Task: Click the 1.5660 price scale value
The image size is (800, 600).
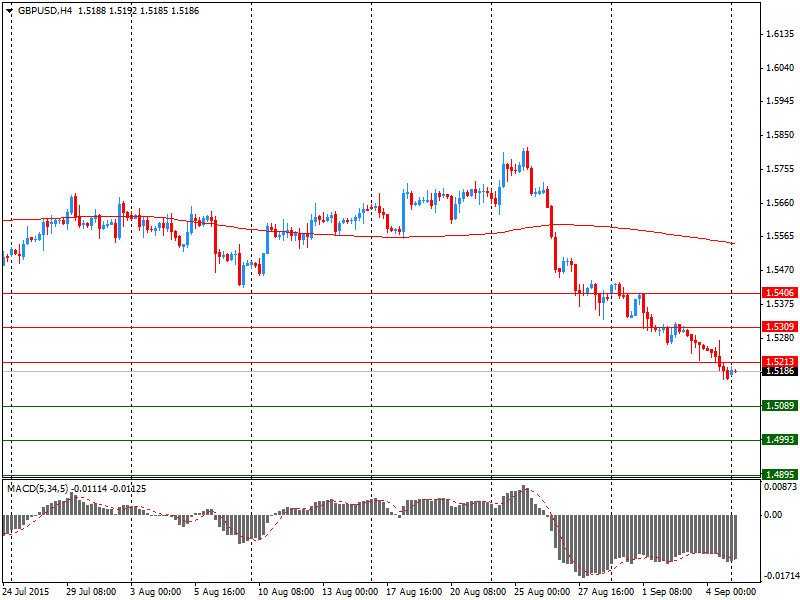Action: (781, 203)
